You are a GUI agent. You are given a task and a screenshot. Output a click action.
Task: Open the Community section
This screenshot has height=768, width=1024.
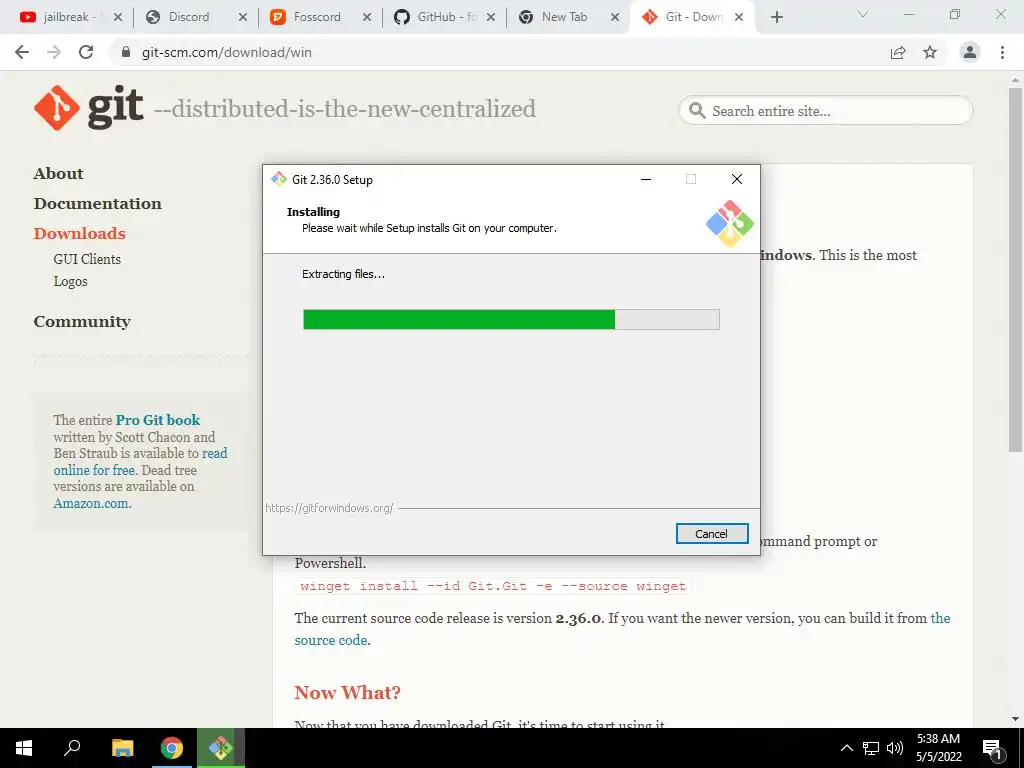pos(82,322)
